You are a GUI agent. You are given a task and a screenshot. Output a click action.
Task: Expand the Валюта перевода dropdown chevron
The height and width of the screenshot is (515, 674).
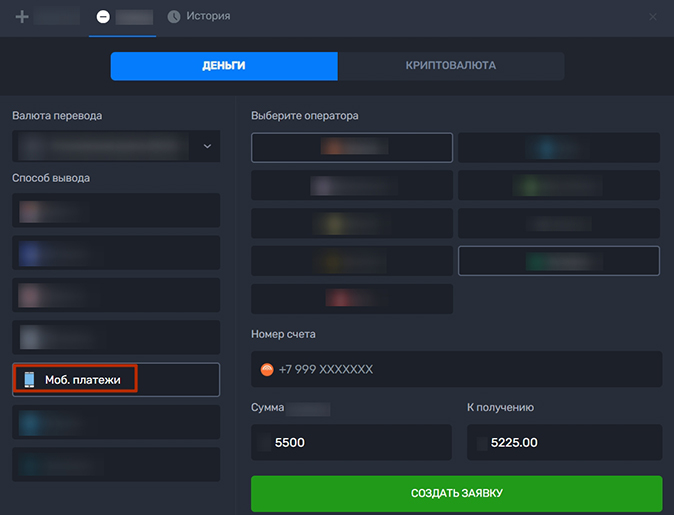pos(207,146)
